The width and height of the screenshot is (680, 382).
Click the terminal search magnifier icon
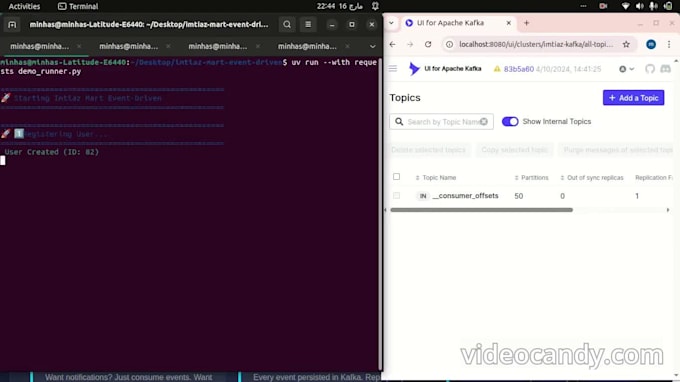(x=287, y=25)
